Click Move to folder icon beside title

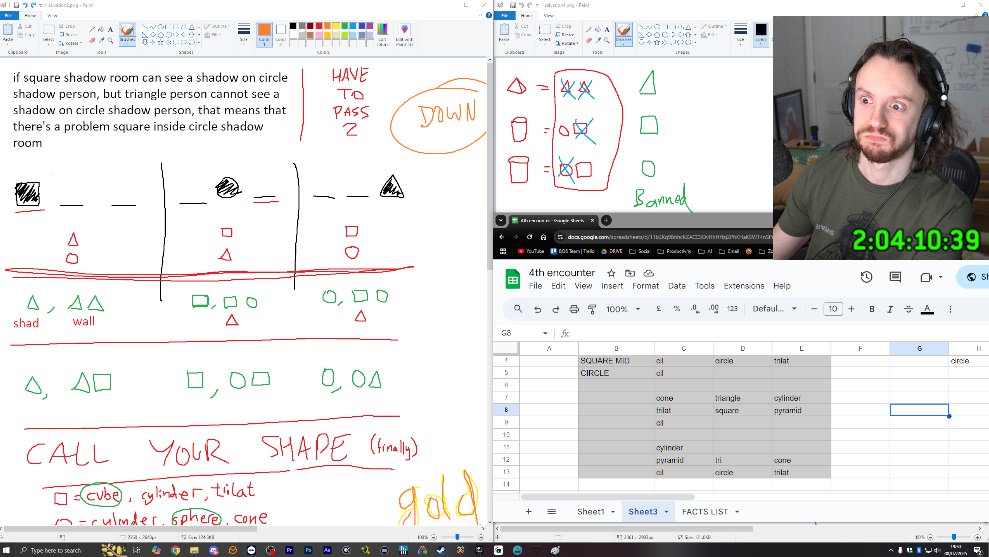[x=630, y=273]
